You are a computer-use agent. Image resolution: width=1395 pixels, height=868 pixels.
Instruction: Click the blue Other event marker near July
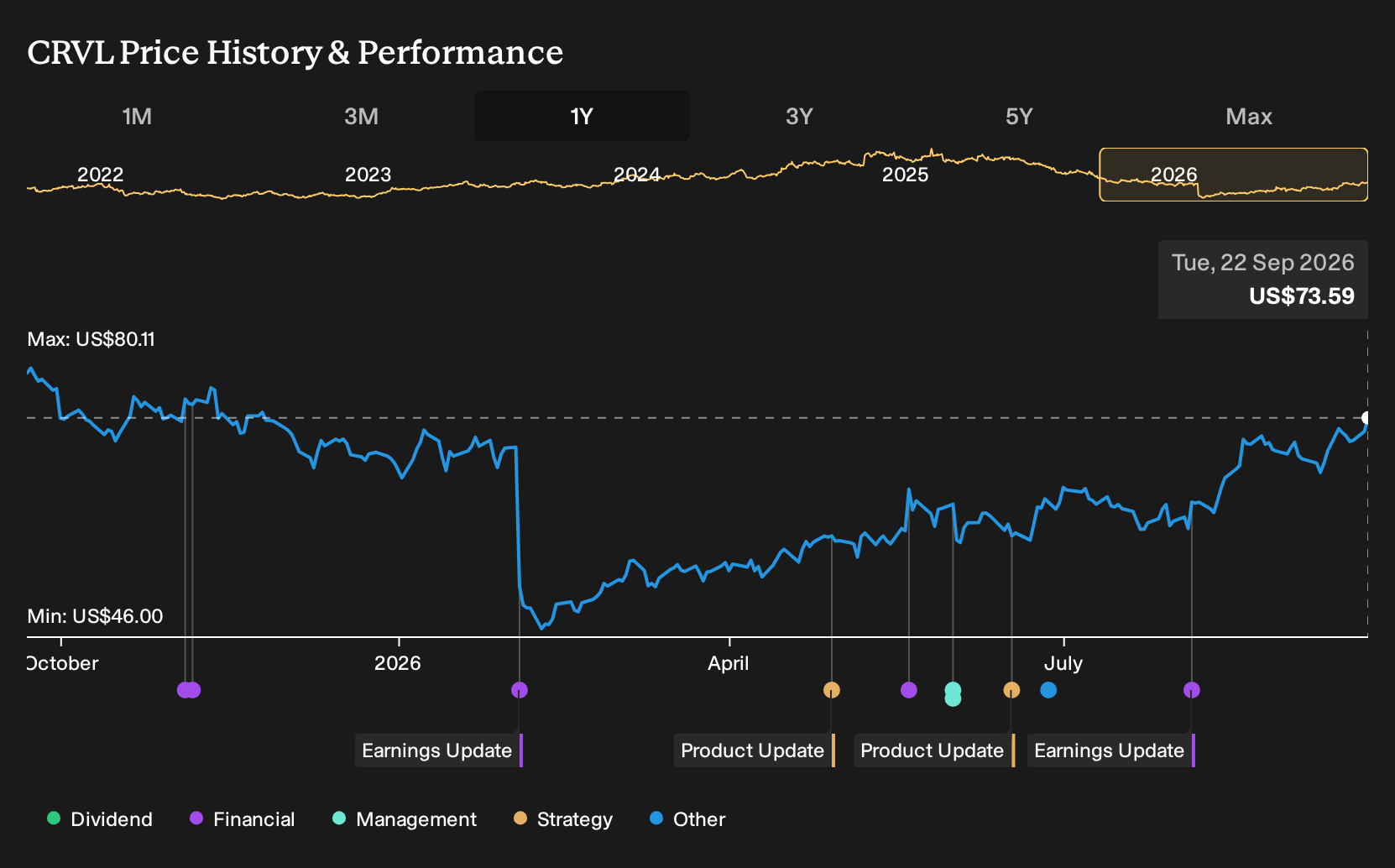(1048, 690)
